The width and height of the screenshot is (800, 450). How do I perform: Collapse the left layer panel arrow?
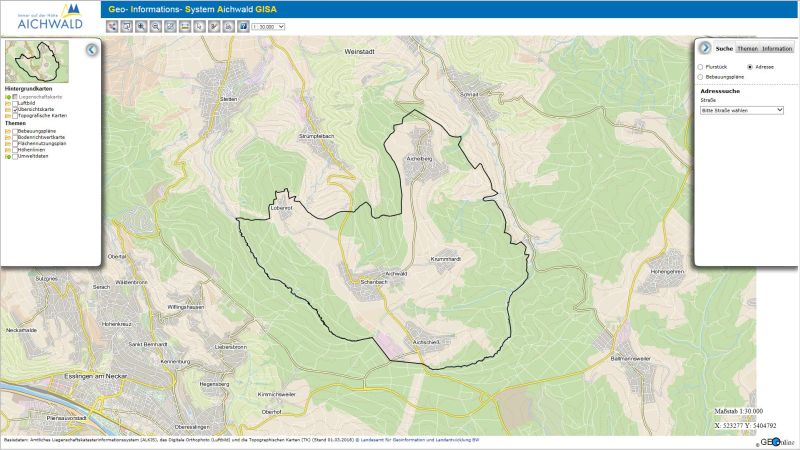[x=91, y=49]
